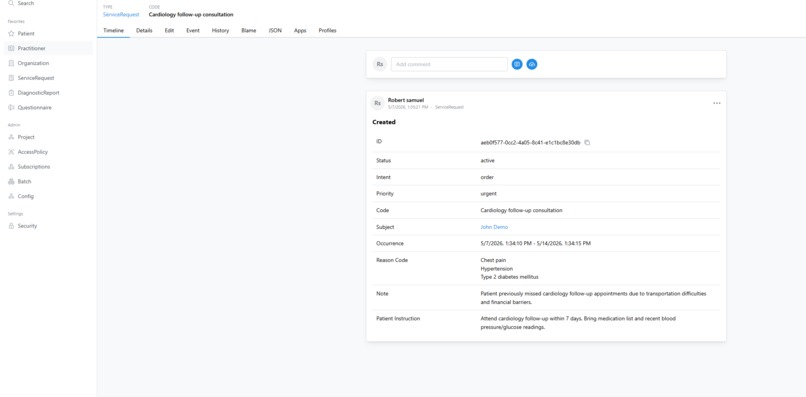Open the Questionnaire sidebar item icon
This screenshot has height=397, width=806.
(11, 108)
